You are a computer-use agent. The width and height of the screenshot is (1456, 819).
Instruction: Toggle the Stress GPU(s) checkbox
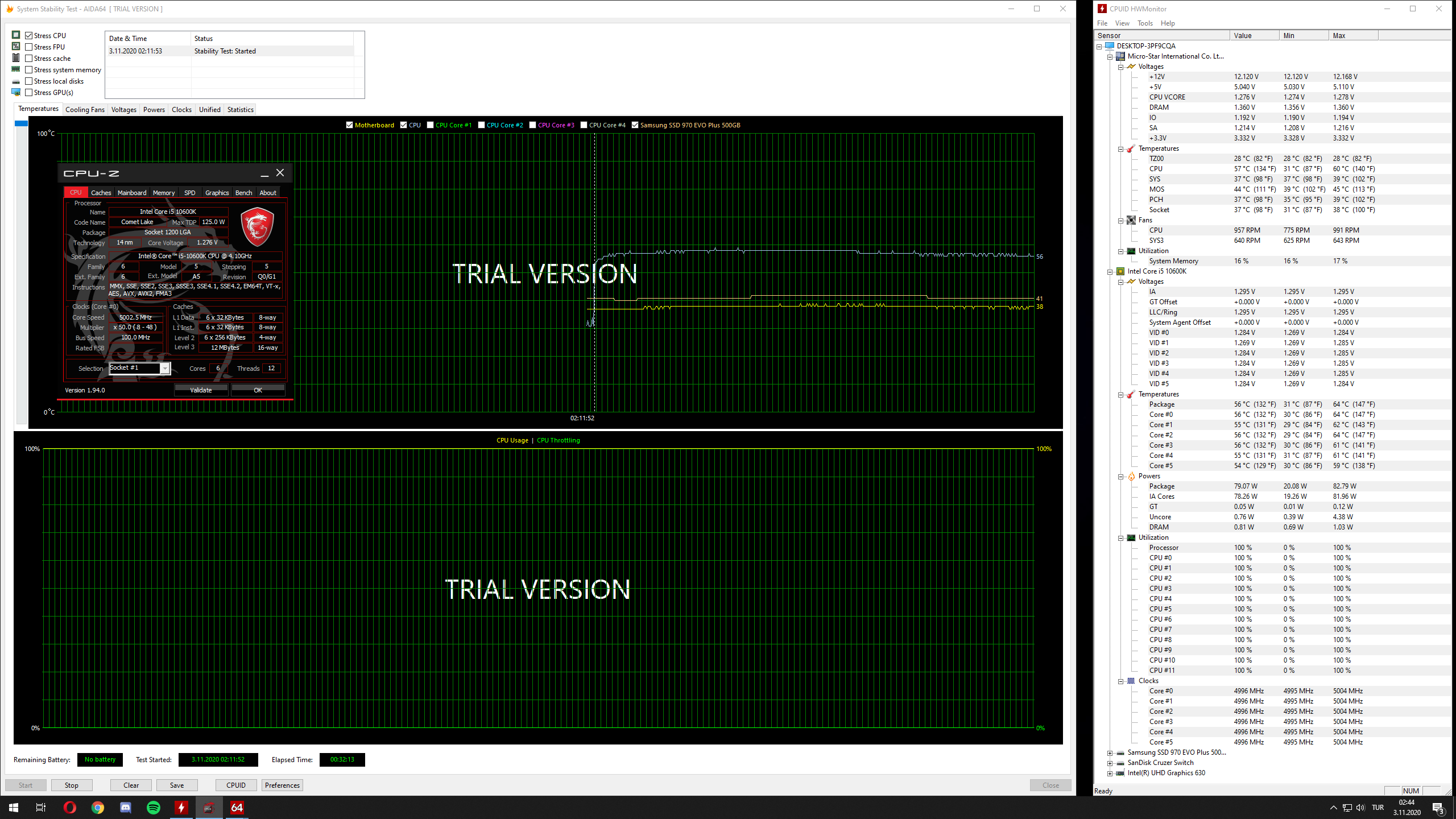pyautogui.click(x=29, y=93)
